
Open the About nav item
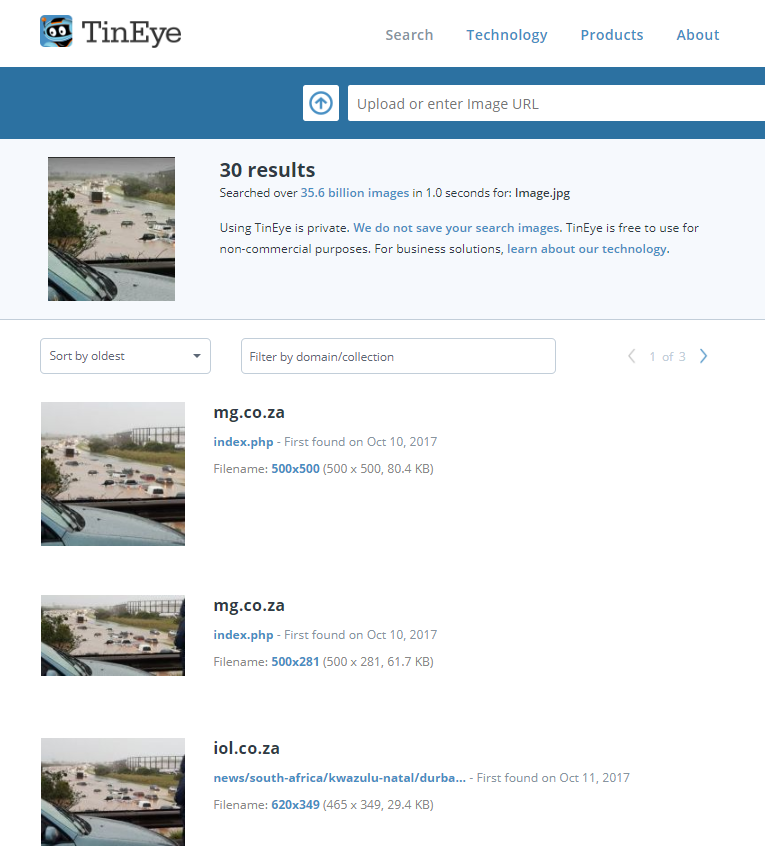pos(698,35)
